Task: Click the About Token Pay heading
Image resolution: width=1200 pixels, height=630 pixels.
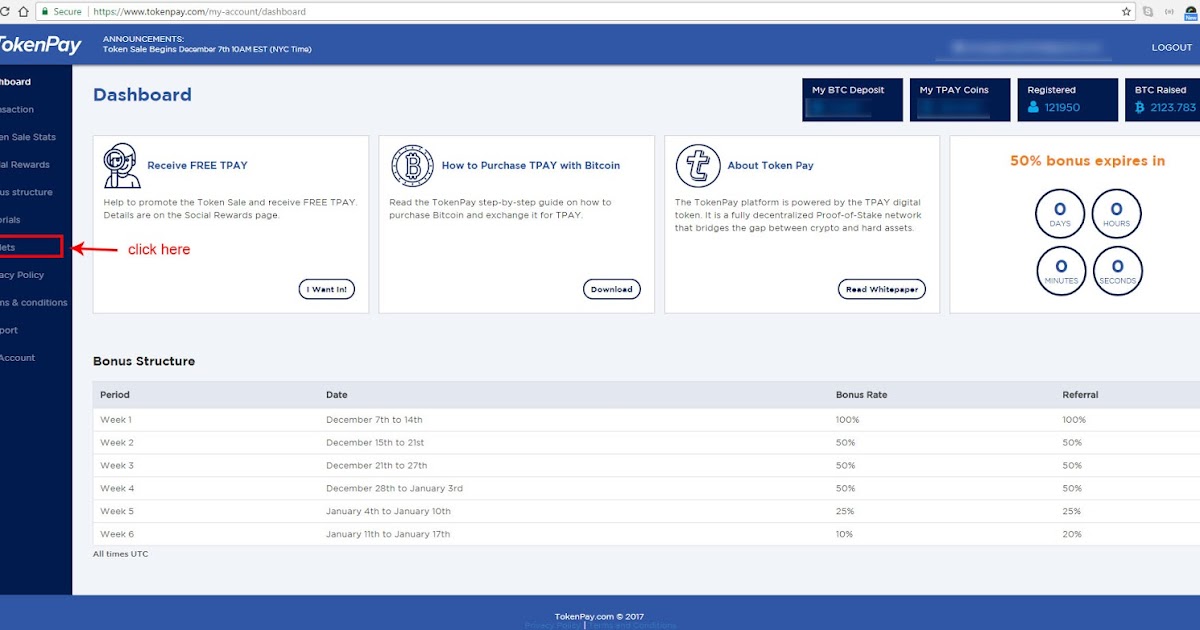Action: pos(771,166)
